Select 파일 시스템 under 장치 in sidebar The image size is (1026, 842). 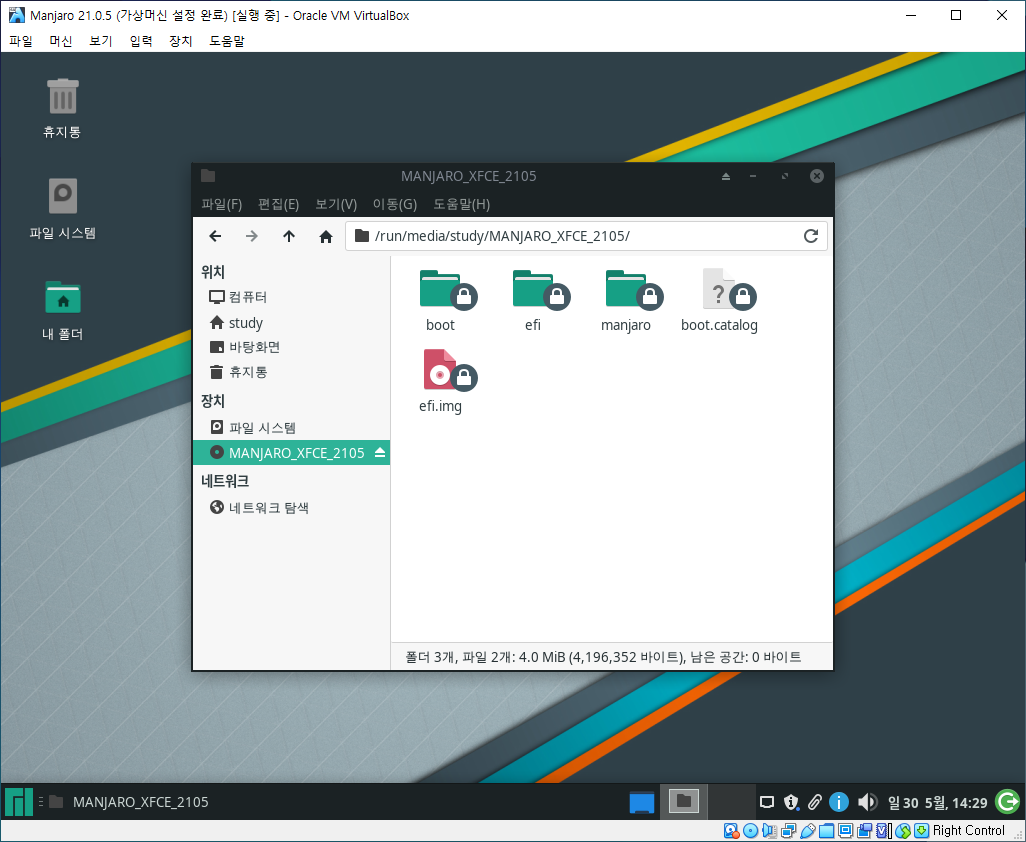291,427
